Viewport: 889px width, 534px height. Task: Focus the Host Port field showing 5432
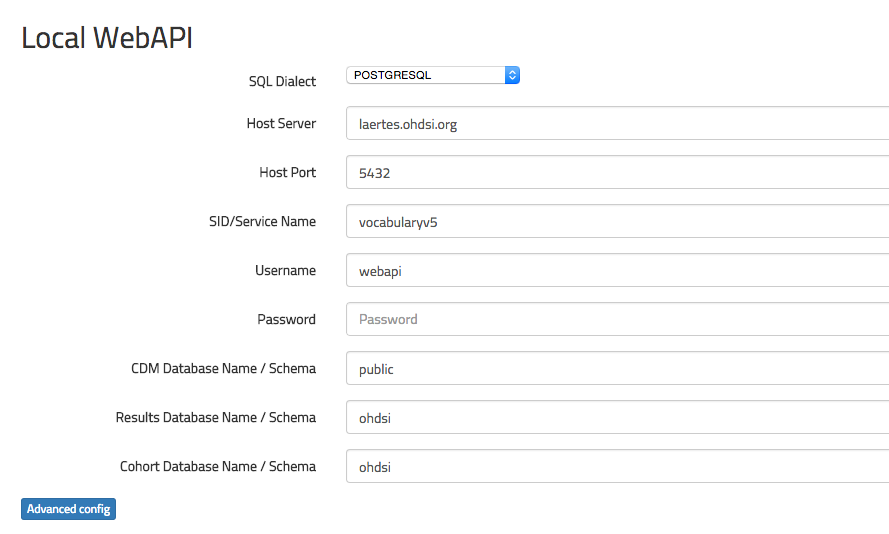(x=617, y=173)
